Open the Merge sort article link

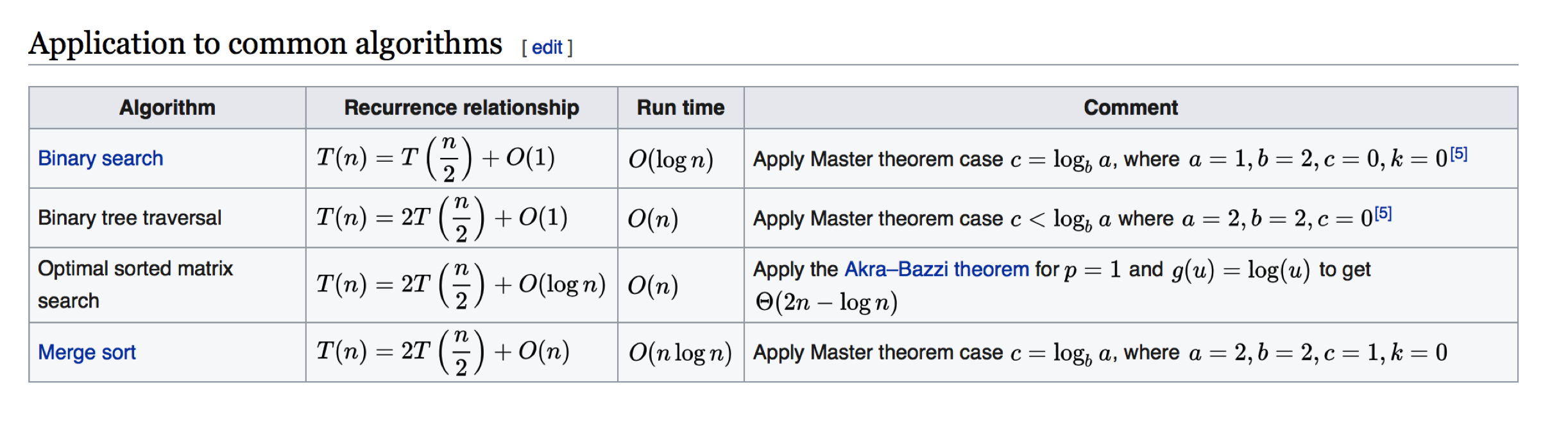pos(87,352)
